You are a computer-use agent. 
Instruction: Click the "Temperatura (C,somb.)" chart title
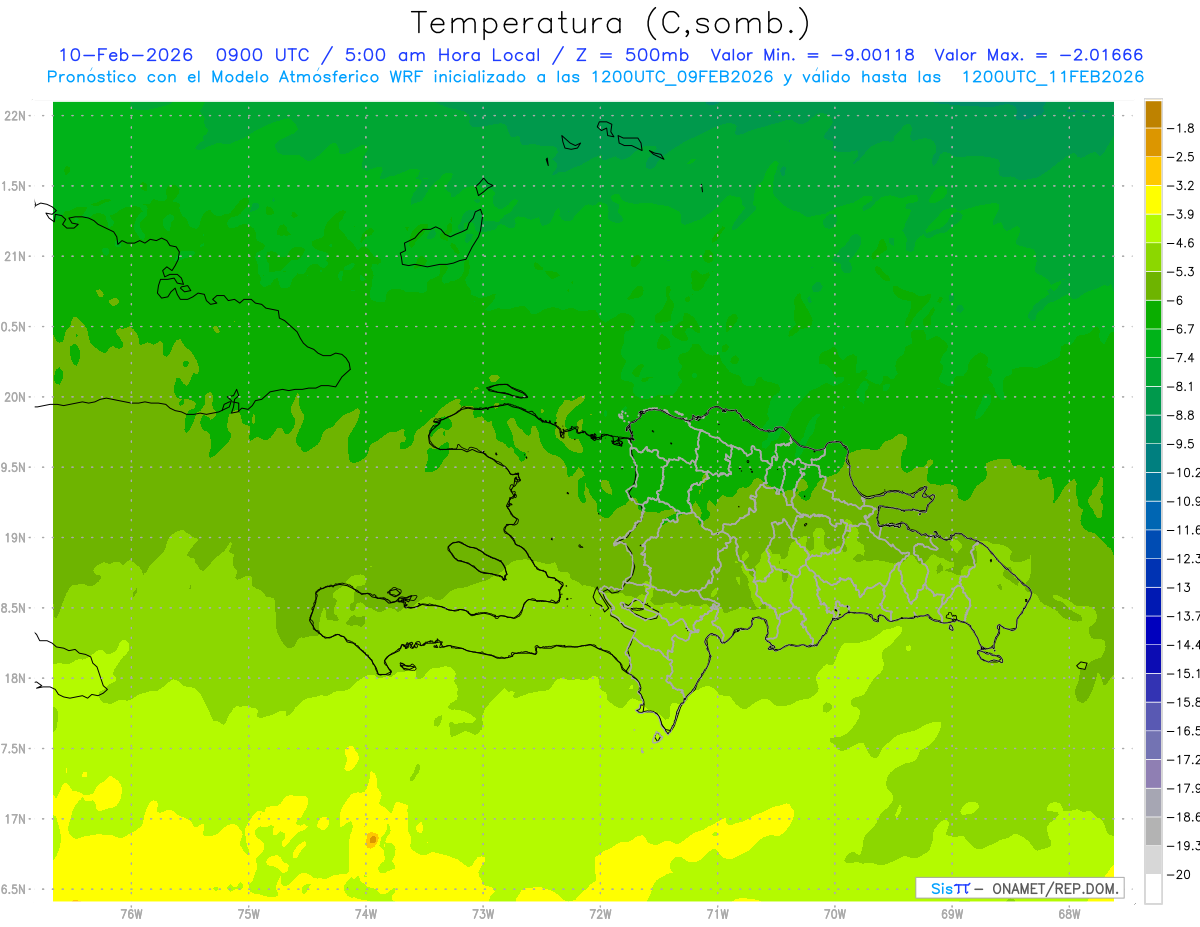611,23
